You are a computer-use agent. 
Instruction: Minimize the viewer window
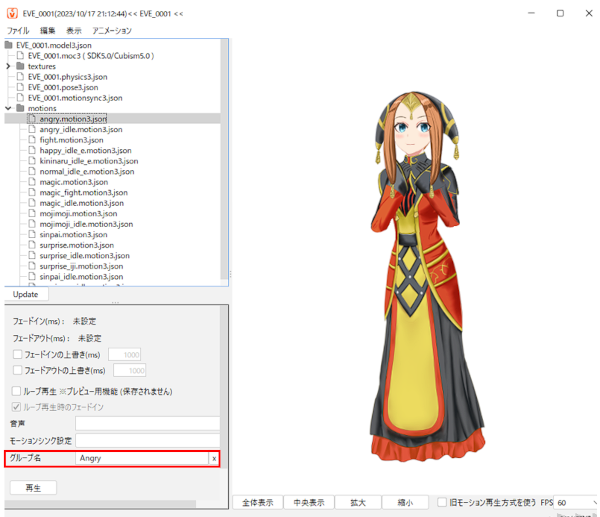[x=531, y=13]
